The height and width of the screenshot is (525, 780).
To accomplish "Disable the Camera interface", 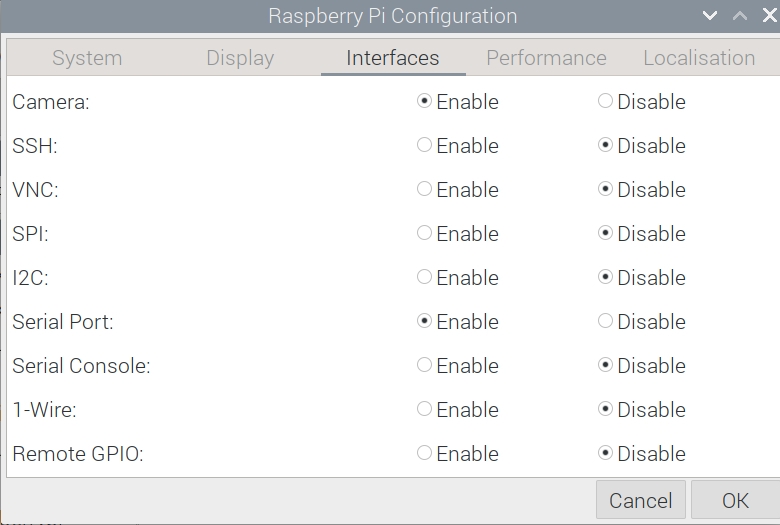I will tap(605, 101).
